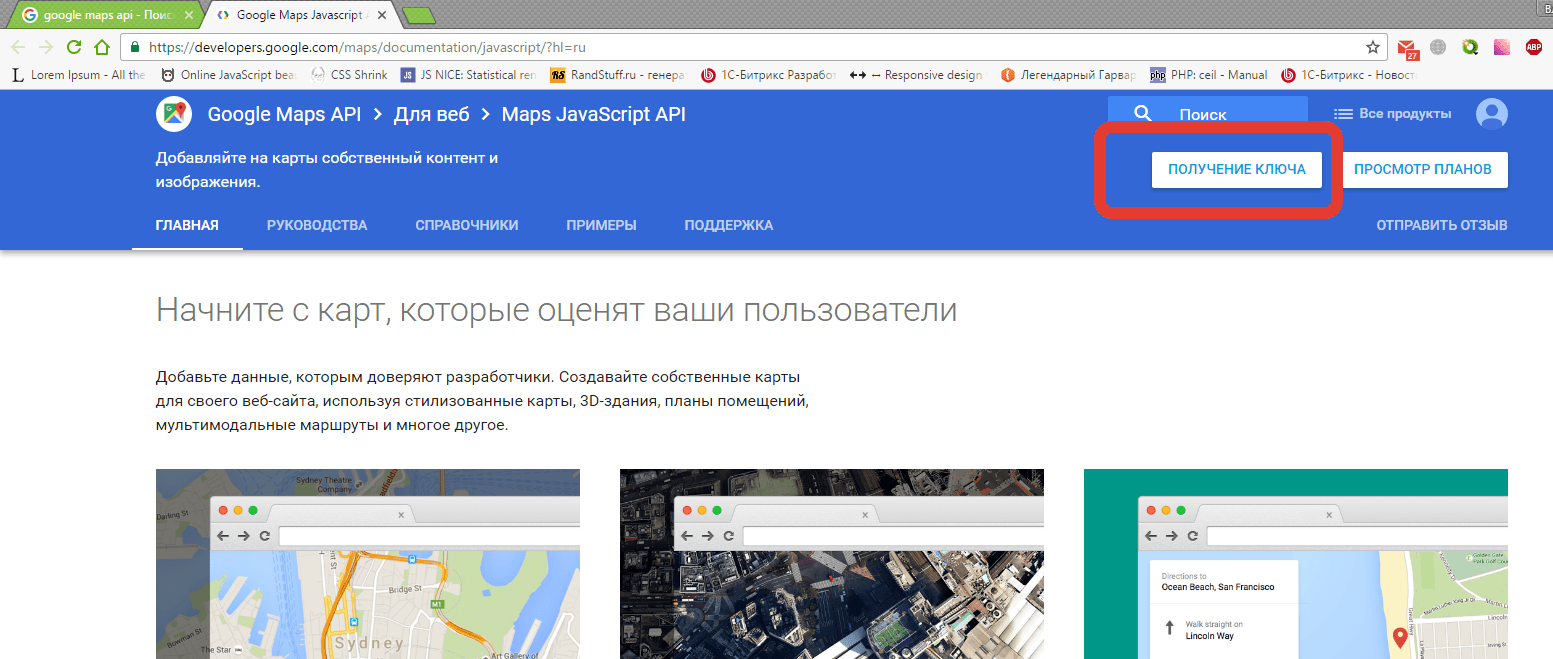Open the user account avatar
This screenshot has height=659, width=1553.
1492,114
